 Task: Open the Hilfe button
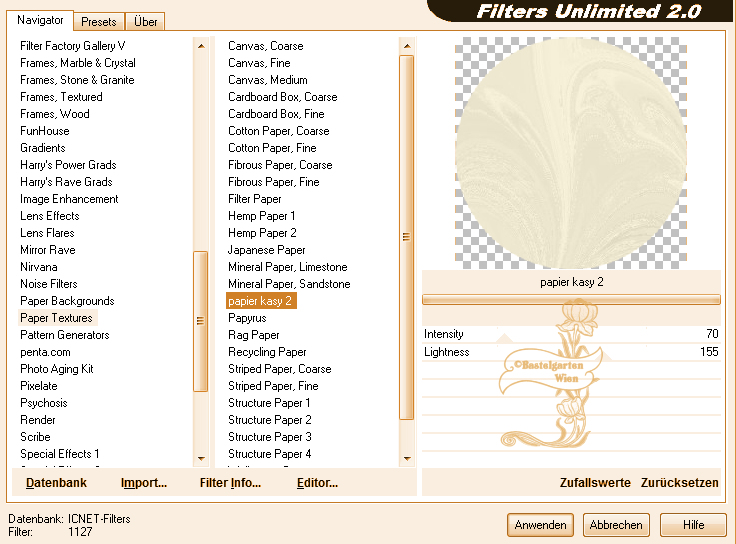pos(693,524)
